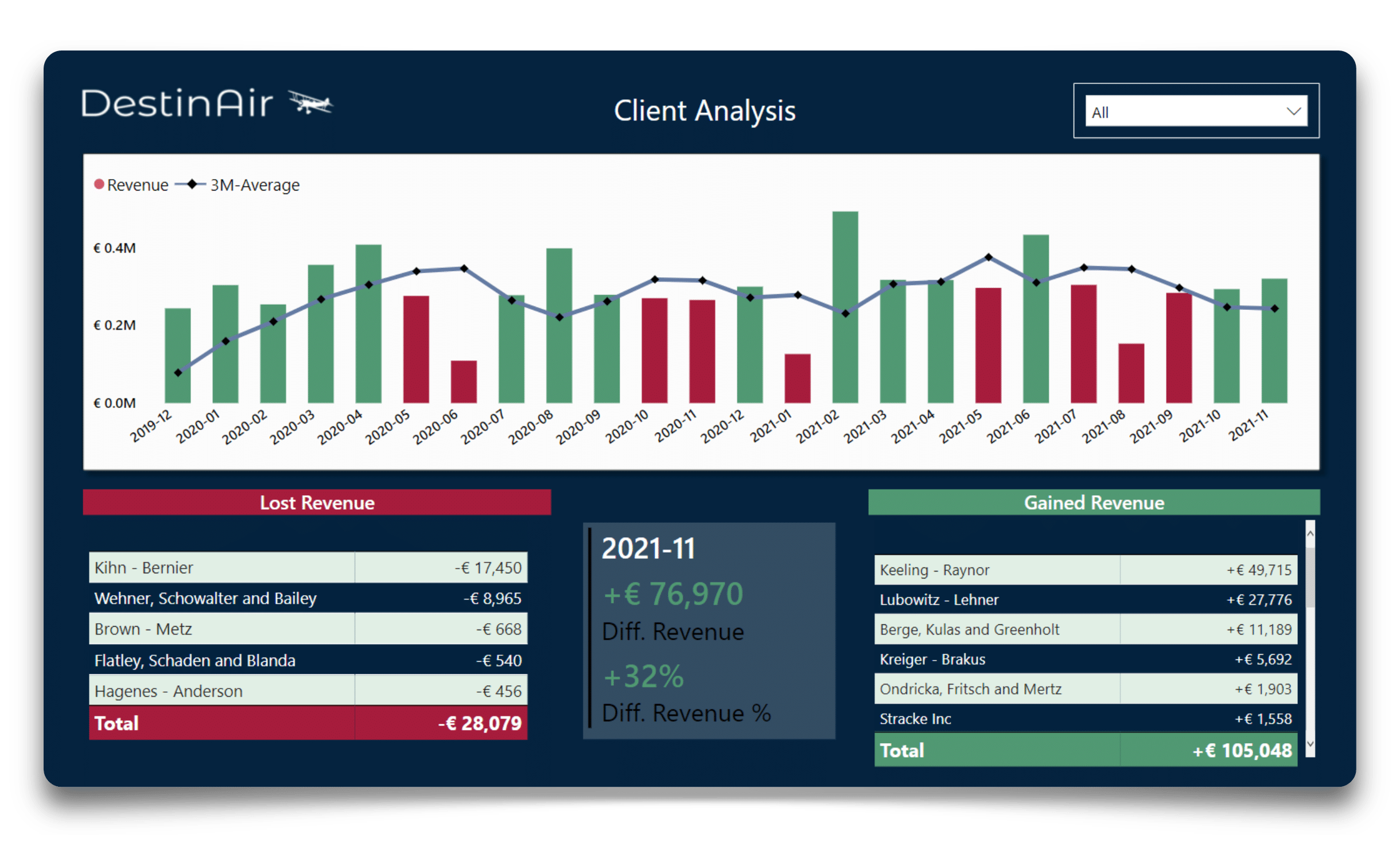The height and width of the screenshot is (843, 1400).
Task: Select the 2021-08 red revenue bar
Action: click(x=1131, y=373)
